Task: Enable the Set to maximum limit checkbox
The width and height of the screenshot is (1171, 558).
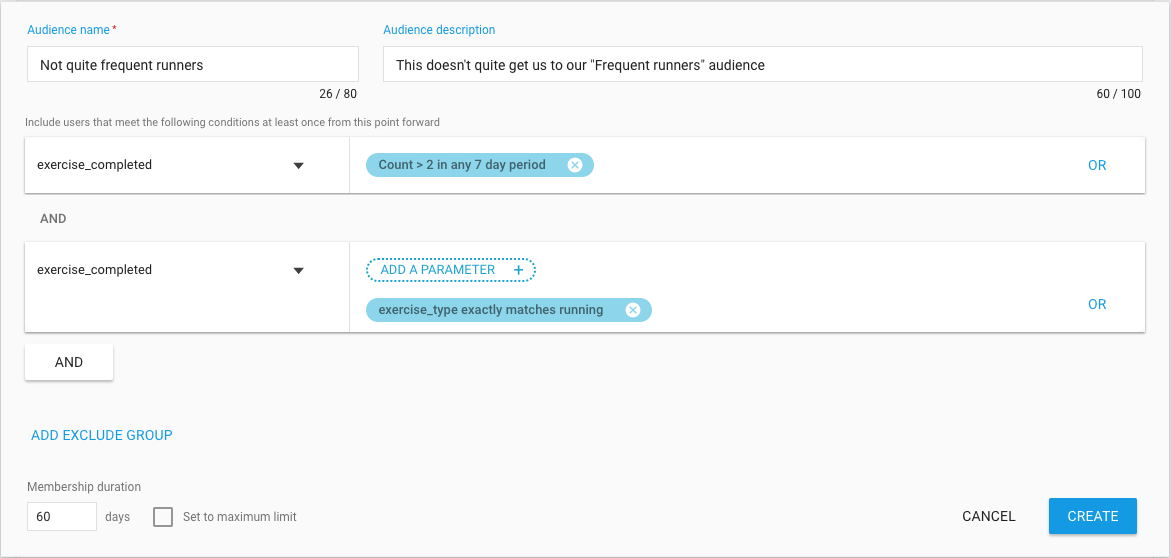Action: (x=163, y=516)
